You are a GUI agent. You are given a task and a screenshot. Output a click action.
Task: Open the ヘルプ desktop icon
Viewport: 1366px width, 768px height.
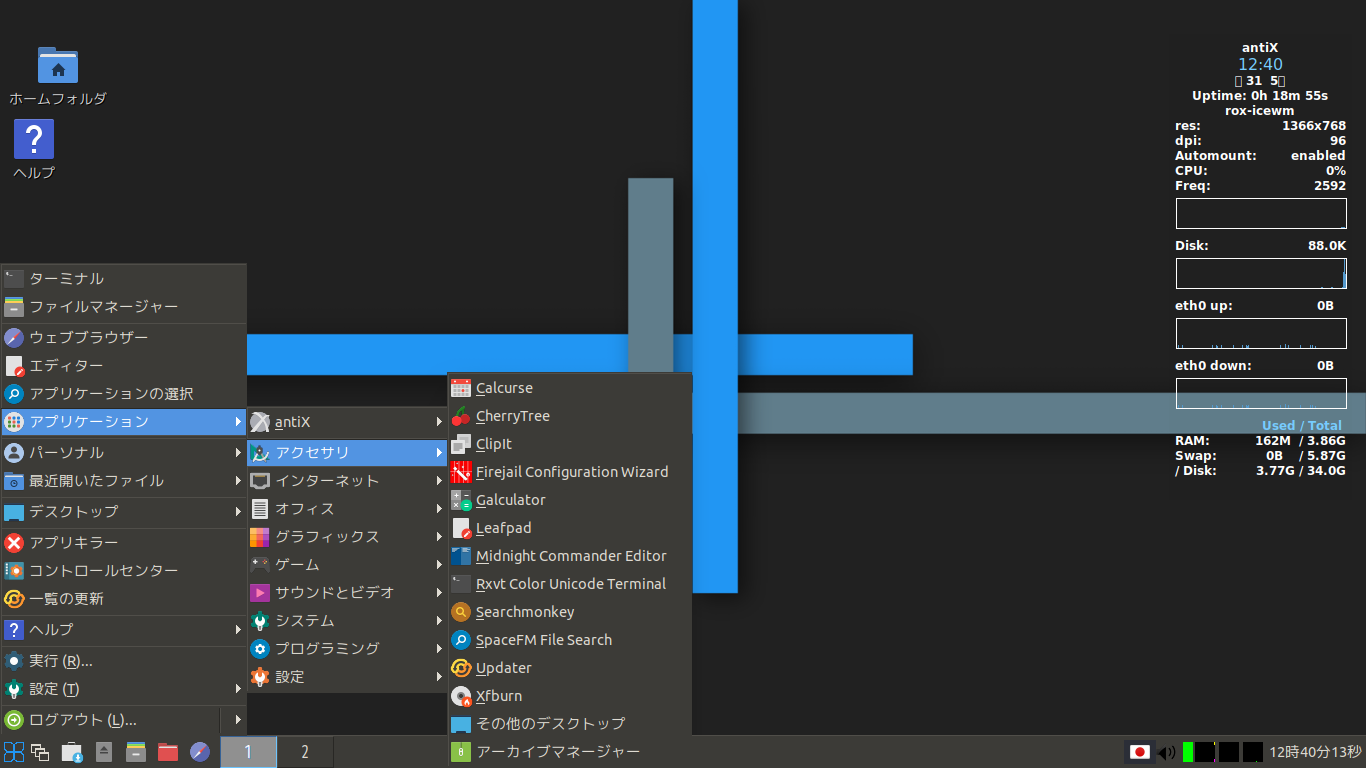tap(34, 150)
